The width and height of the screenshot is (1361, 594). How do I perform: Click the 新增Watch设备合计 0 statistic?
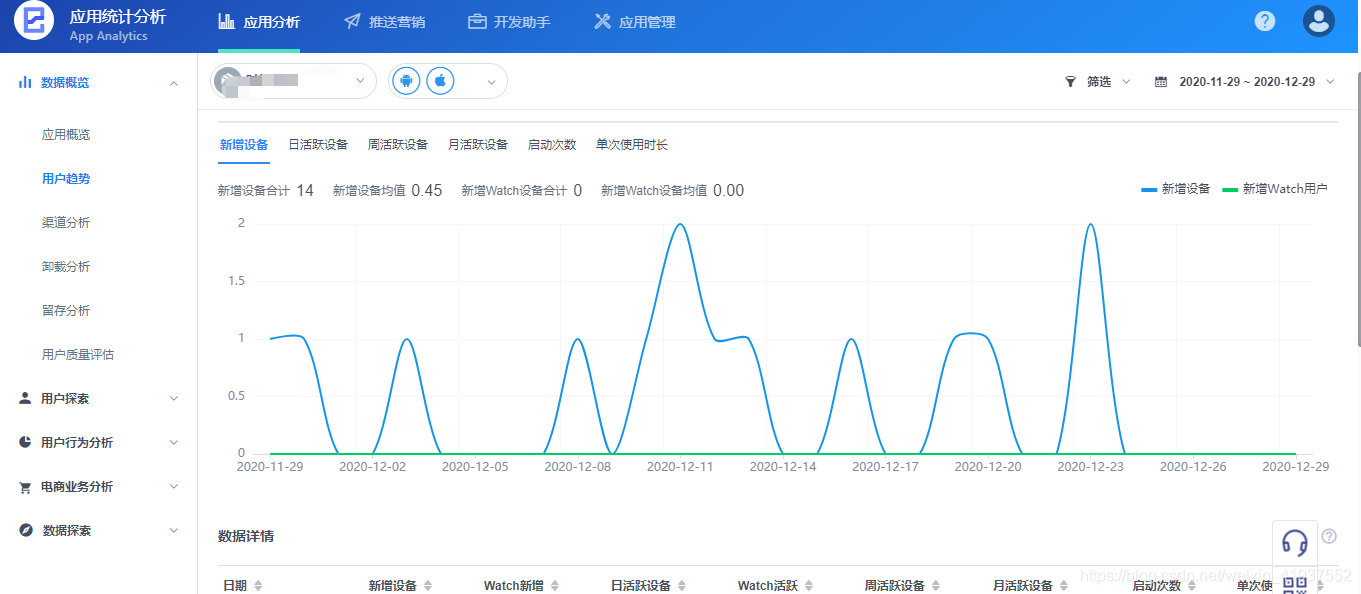(x=521, y=190)
